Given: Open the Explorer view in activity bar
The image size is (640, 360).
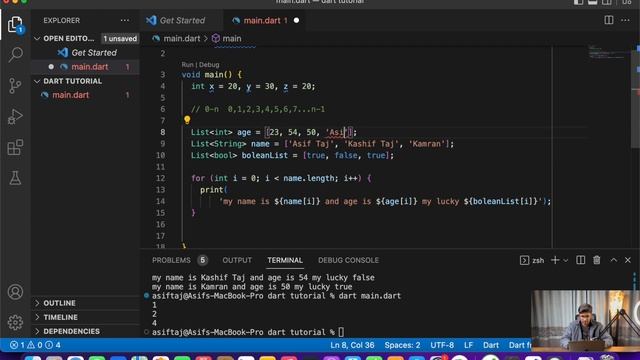Looking at the screenshot, I should (15, 24).
